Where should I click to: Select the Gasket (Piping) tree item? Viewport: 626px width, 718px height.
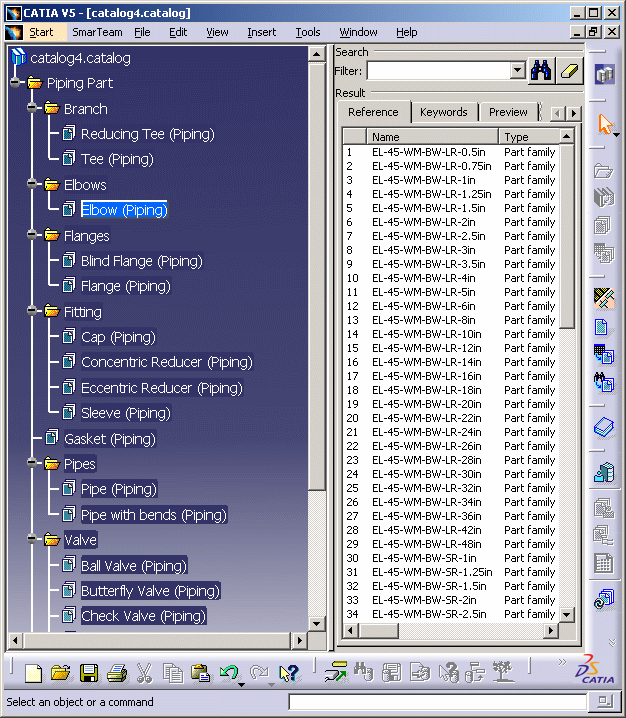coord(110,439)
